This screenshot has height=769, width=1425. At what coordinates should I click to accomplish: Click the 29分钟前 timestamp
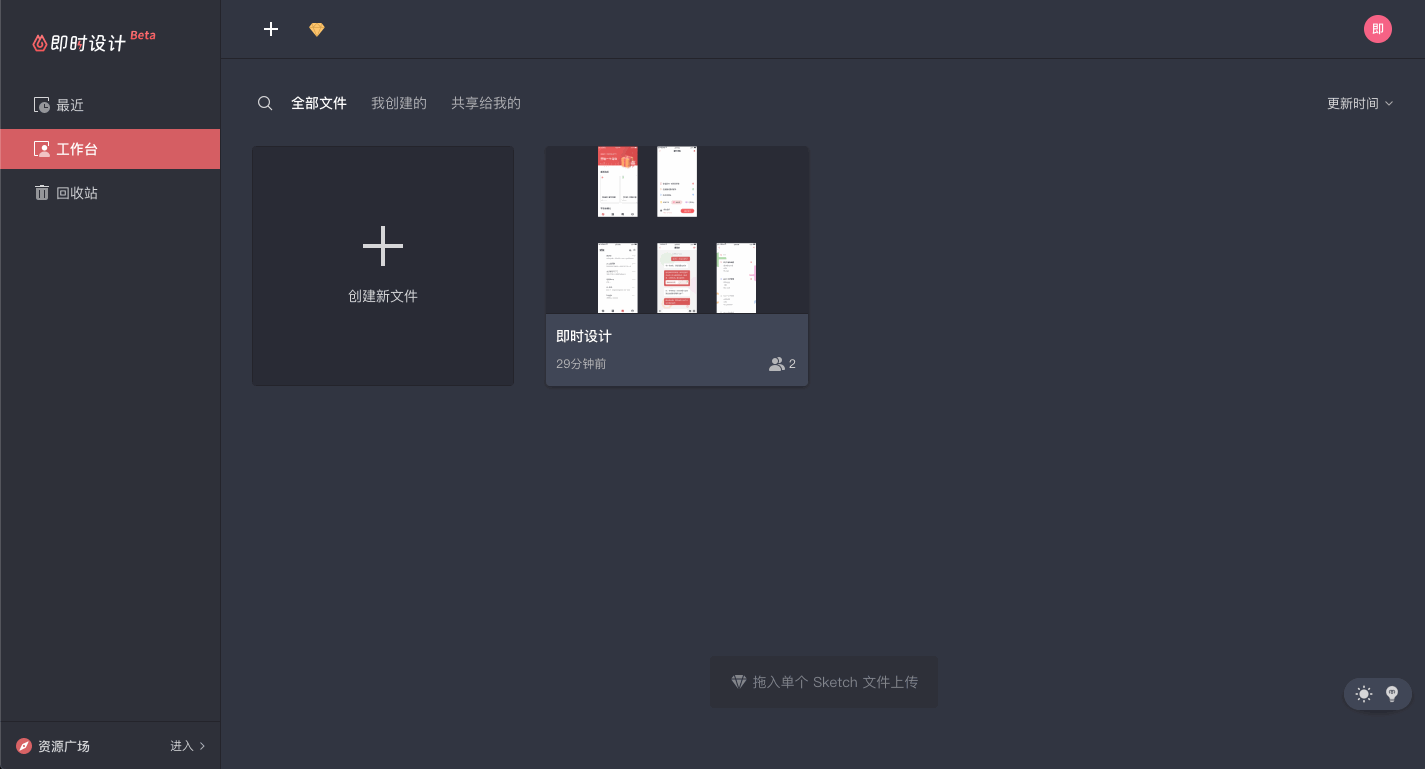[581, 364]
